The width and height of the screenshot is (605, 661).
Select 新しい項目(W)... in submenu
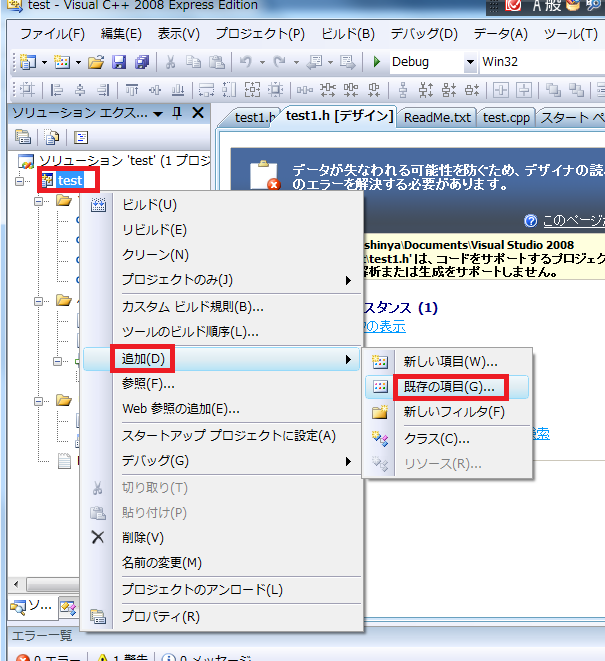click(x=449, y=361)
